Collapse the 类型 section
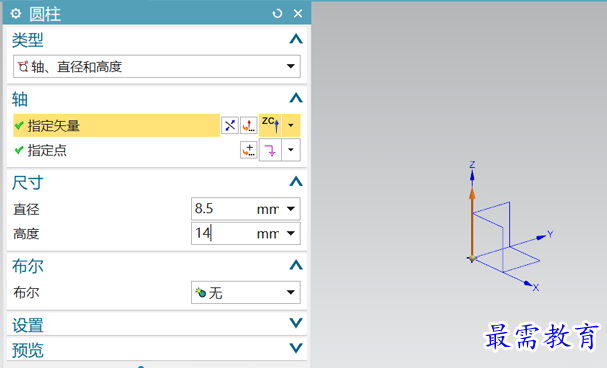 [296, 39]
